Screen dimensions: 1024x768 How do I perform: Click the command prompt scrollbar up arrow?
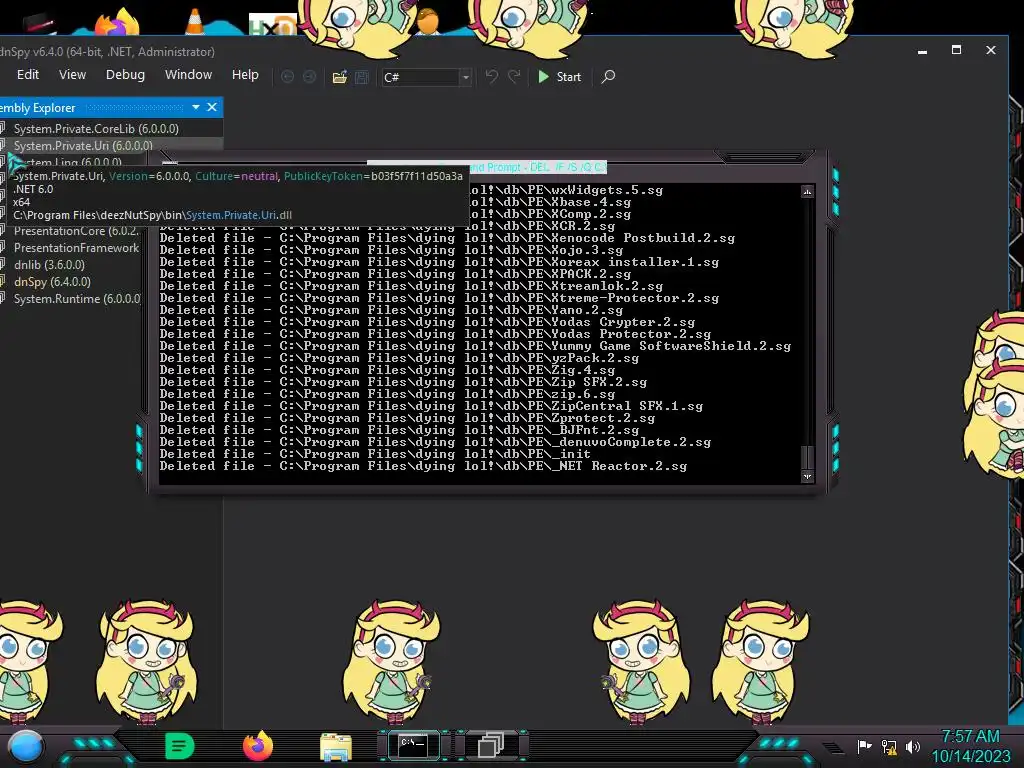pos(808,191)
